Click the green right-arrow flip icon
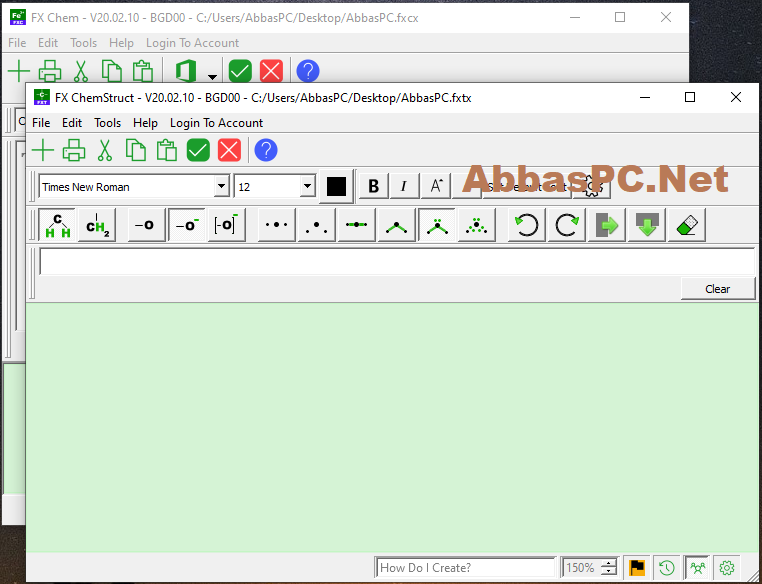The height and width of the screenshot is (584, 762). 606,225
